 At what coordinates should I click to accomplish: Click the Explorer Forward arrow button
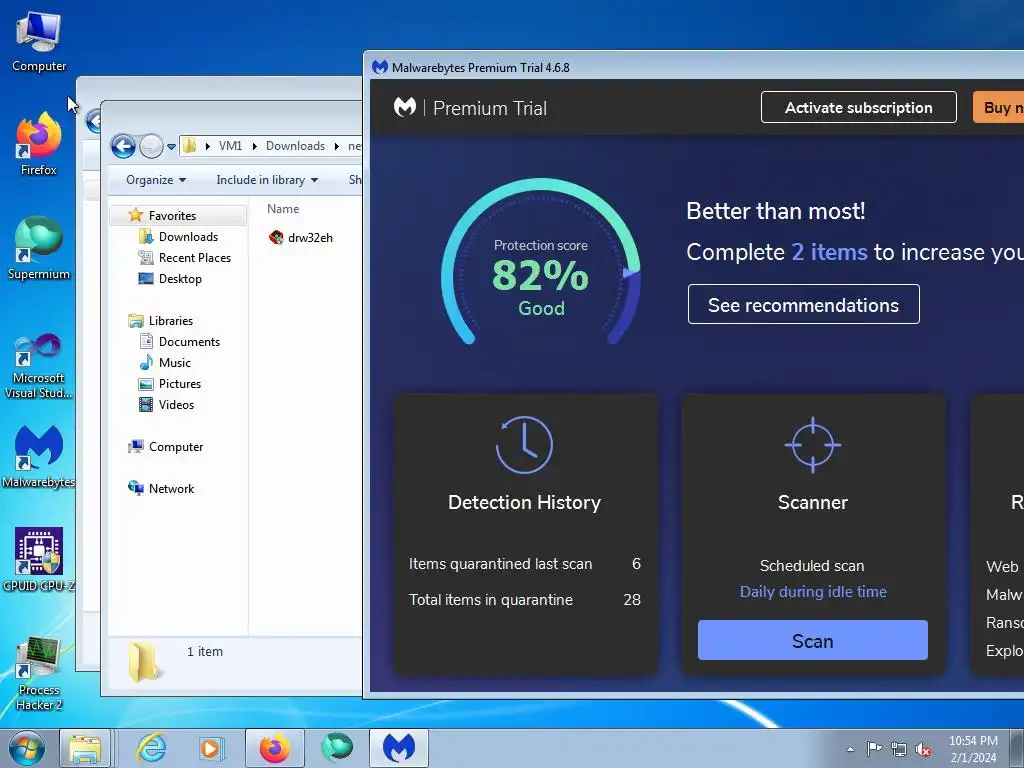(x=152, y=146)
